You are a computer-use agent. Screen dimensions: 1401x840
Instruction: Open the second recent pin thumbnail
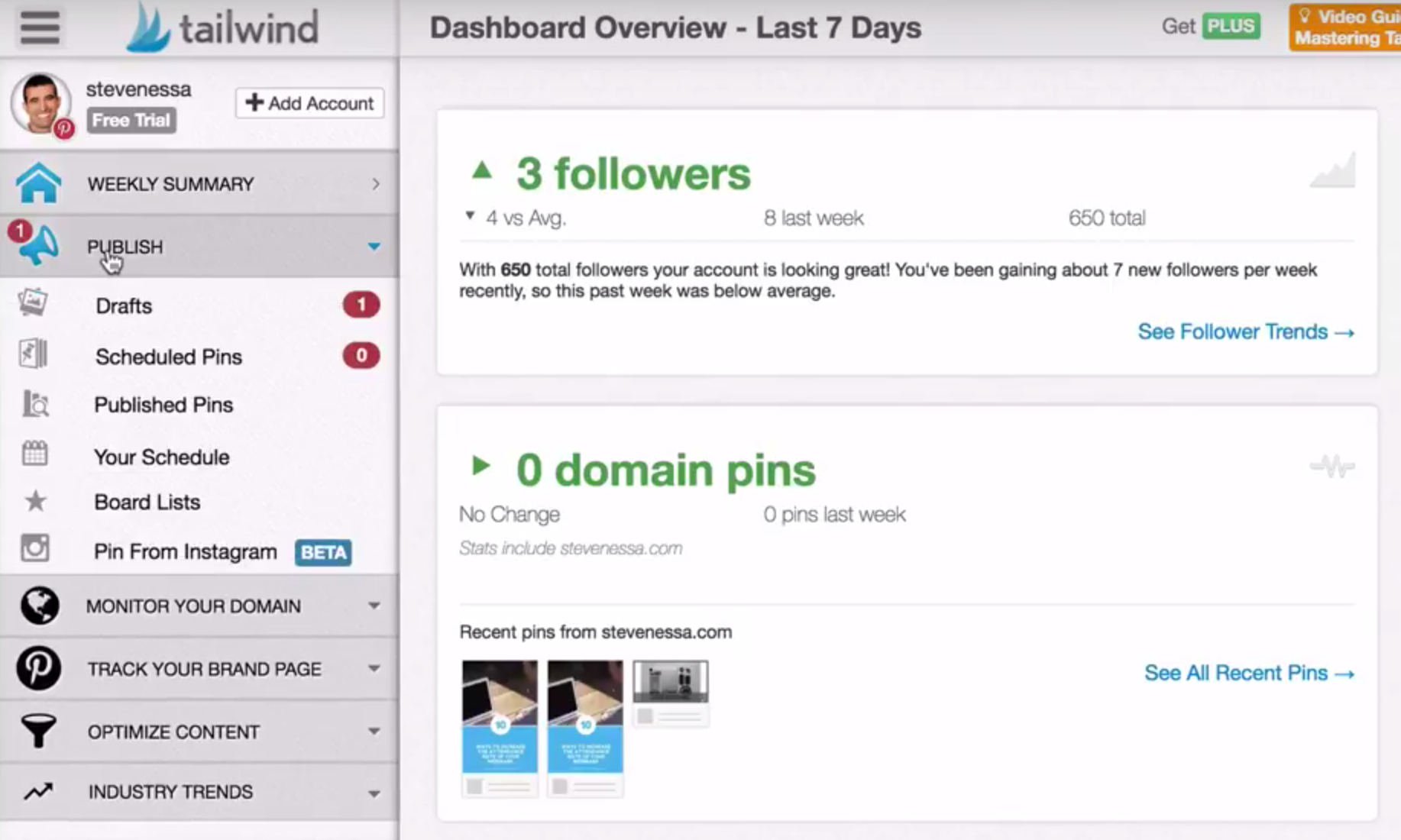click(x=585, y=729)
